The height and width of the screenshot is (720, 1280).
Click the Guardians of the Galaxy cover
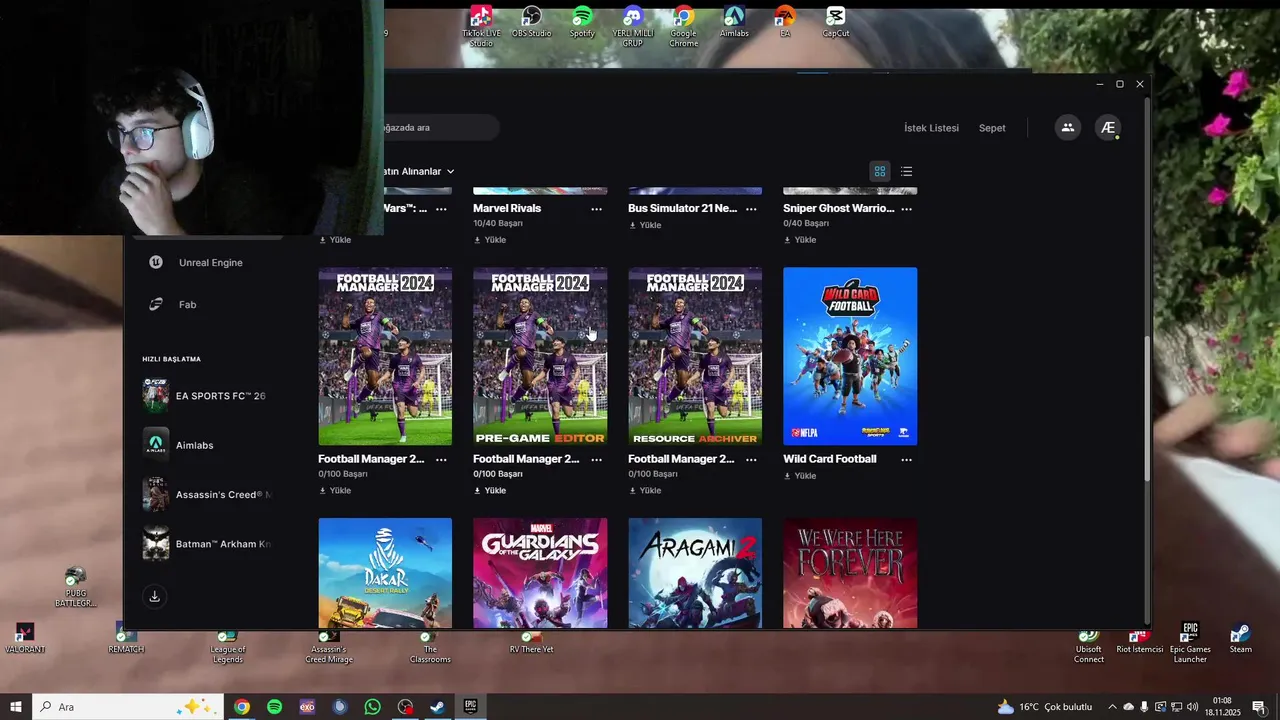540,573
